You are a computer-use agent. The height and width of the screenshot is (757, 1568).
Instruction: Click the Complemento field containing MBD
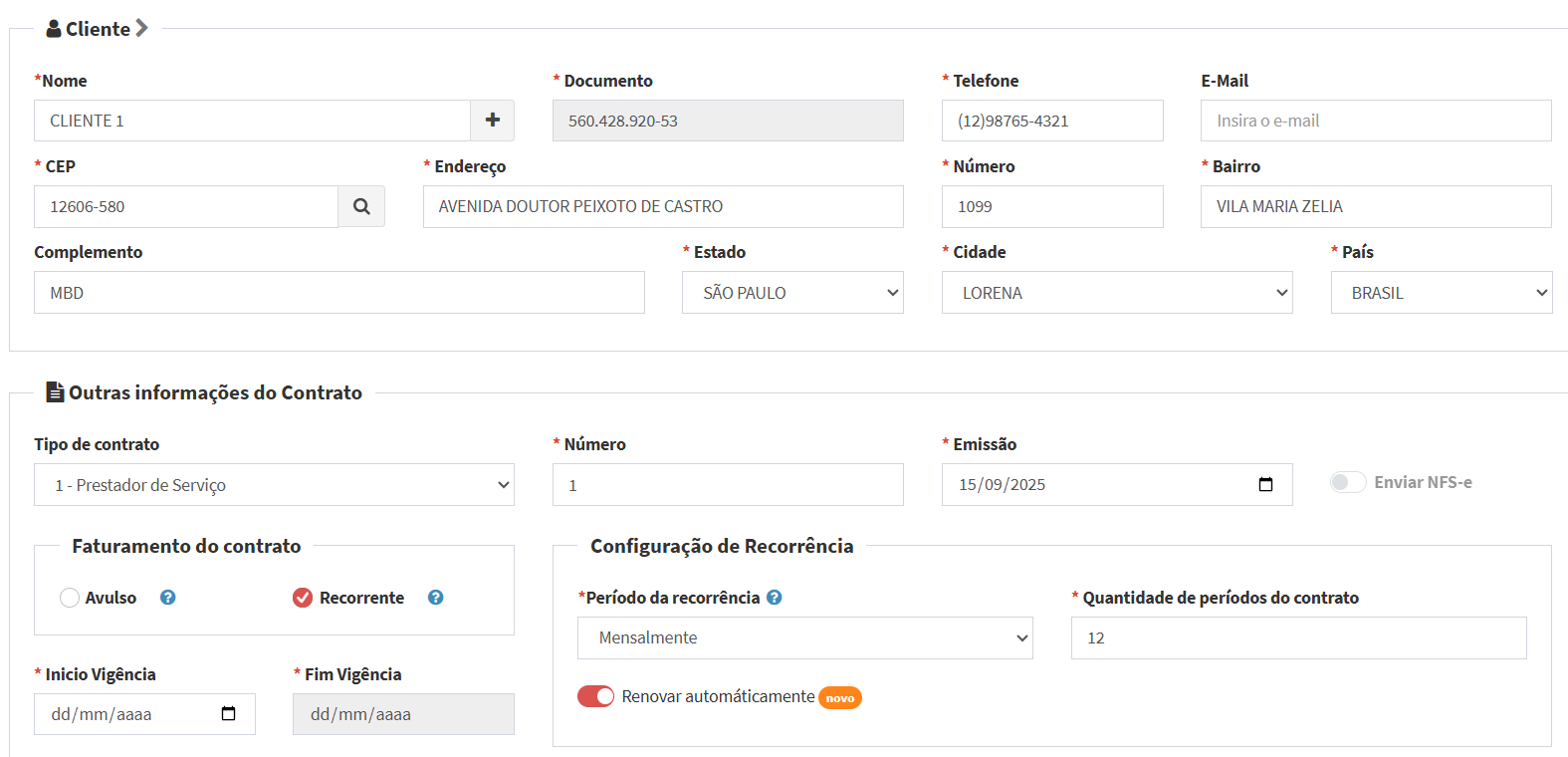(x=338, y=293)
